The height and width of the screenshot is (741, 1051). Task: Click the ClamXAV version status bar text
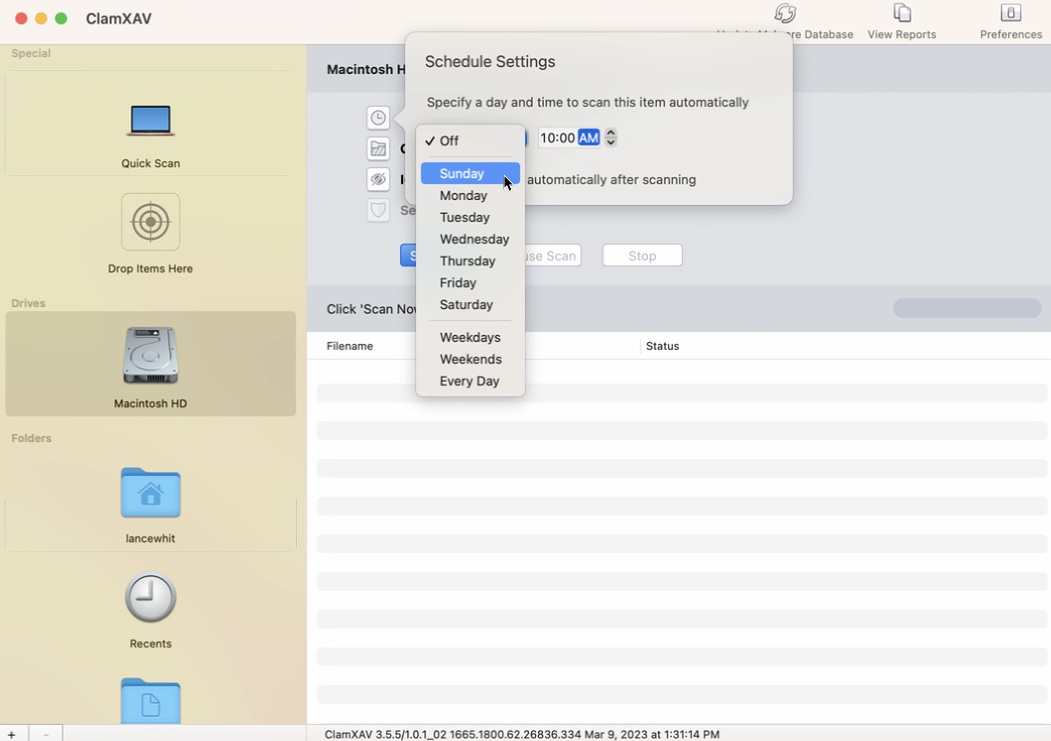522,735
